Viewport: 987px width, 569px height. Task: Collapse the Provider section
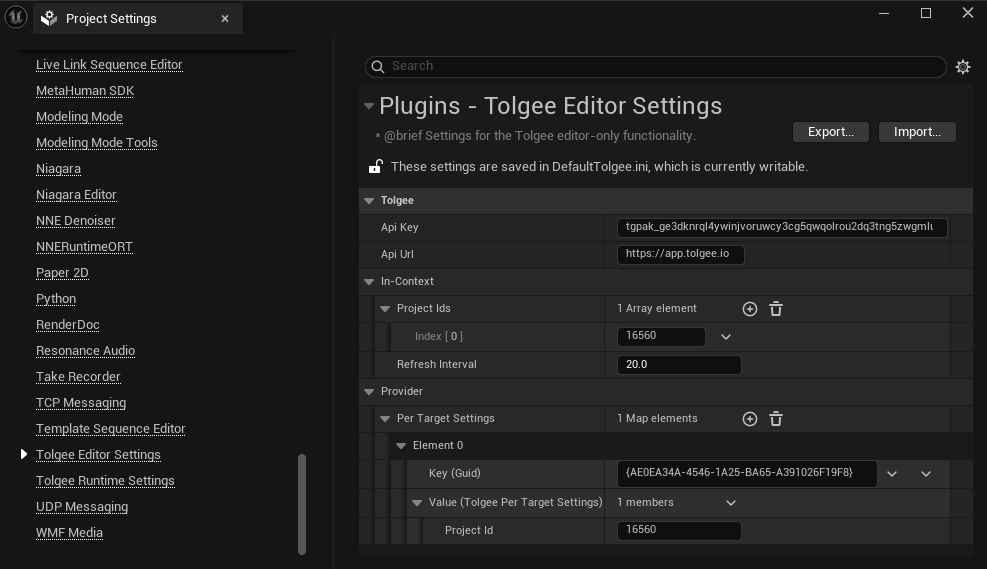click(x=368, y=392)
